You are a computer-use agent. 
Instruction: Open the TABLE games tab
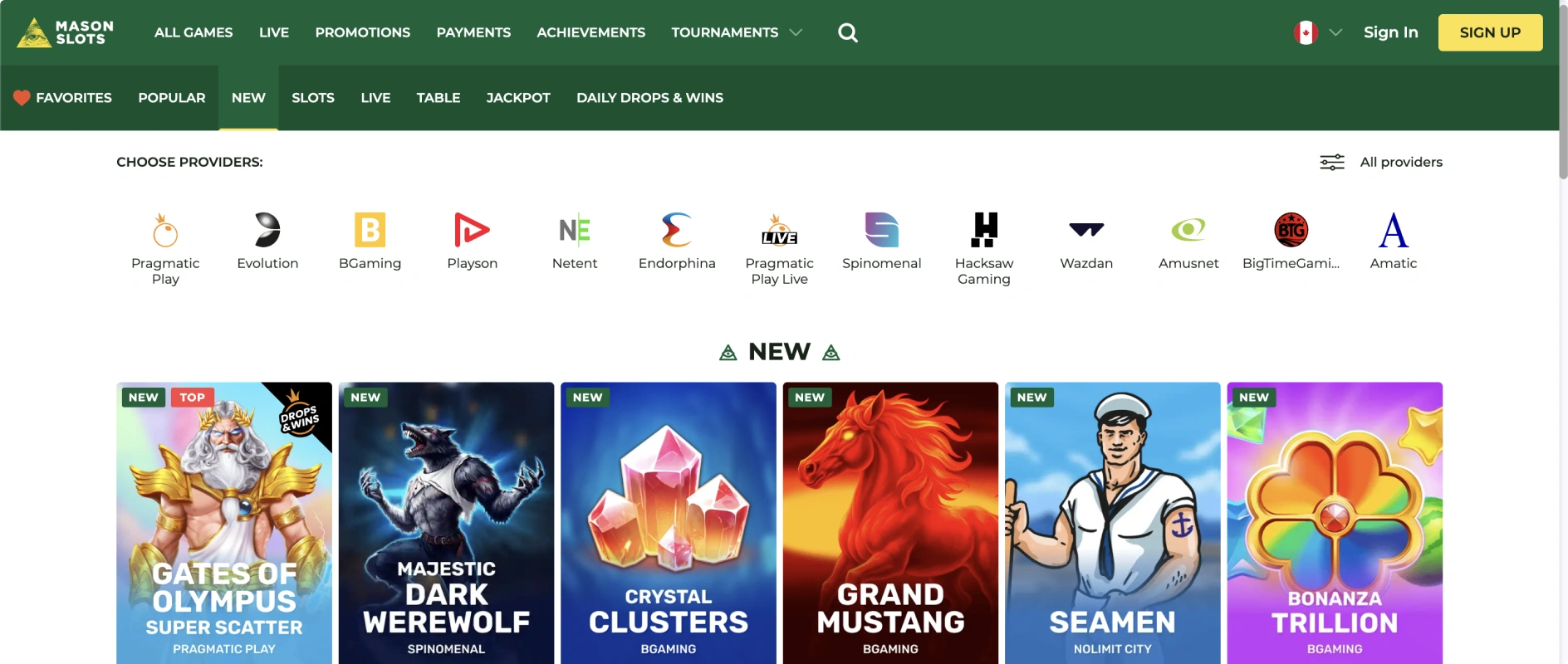[439, 98]
